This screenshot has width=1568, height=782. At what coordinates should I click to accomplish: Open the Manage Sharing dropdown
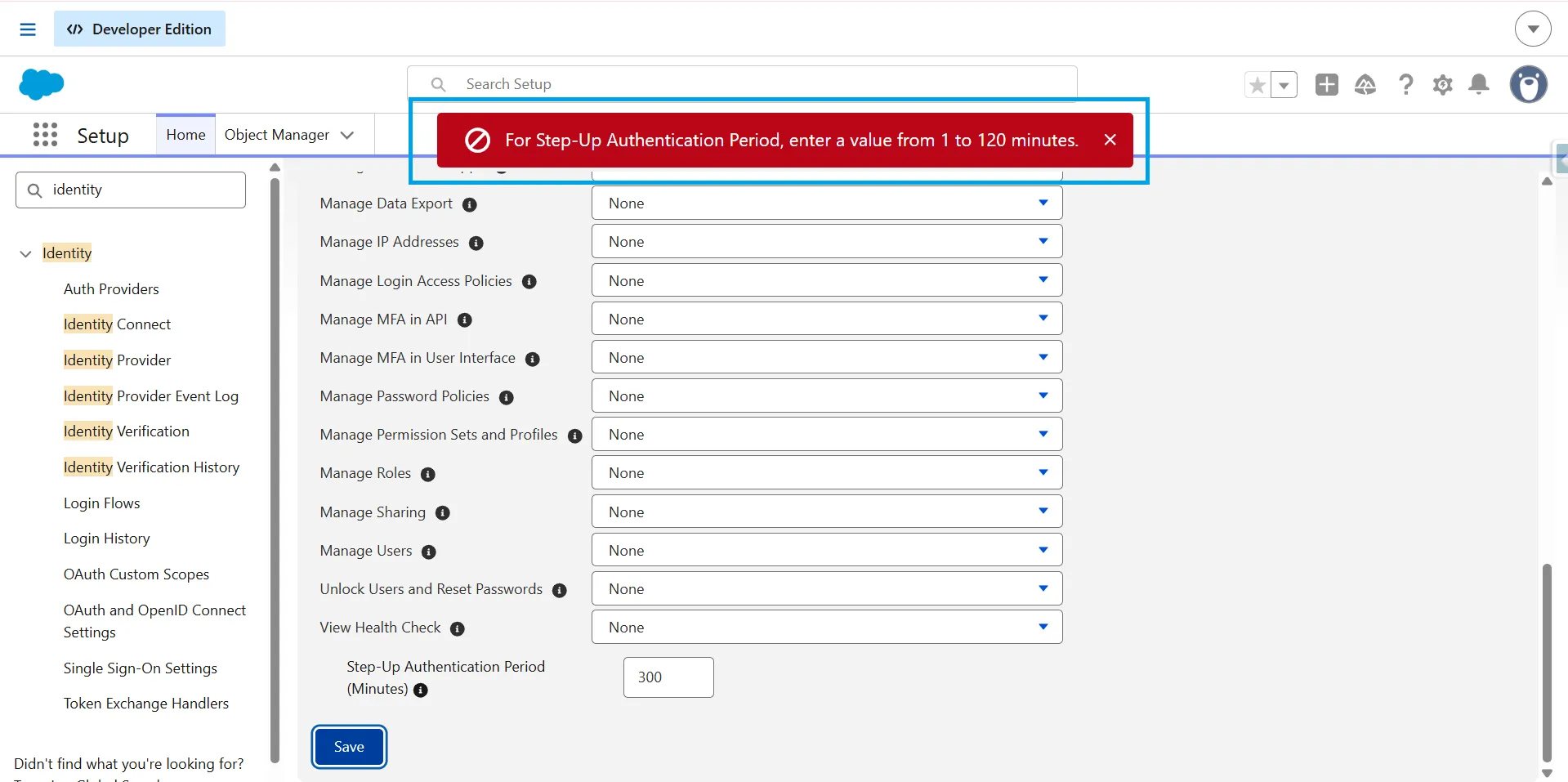[827, 512]
